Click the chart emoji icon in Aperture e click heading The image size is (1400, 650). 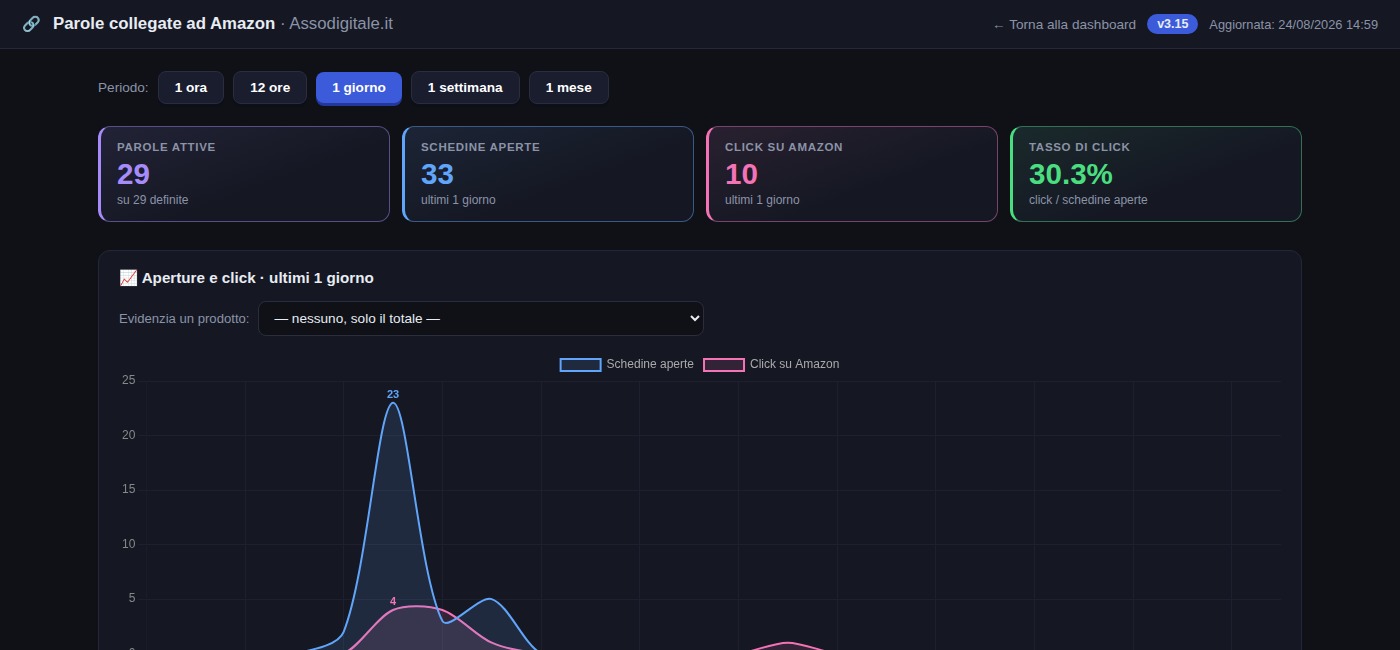128,278
